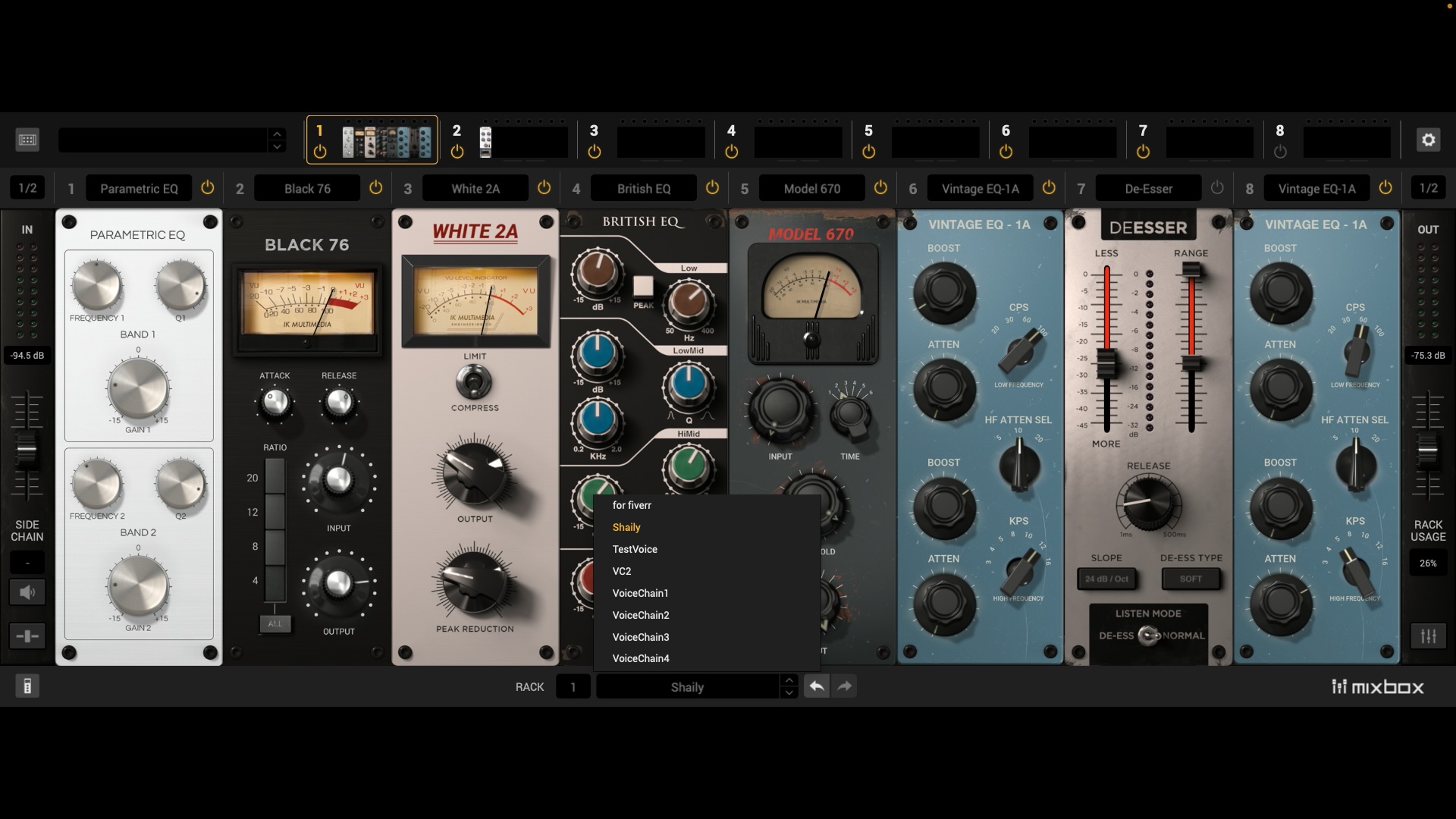The height and width of the screenshot is (819, 1456).
Task: Bypass the White 2A slot power
Action: pyautogui.click(x=544, y=187)
